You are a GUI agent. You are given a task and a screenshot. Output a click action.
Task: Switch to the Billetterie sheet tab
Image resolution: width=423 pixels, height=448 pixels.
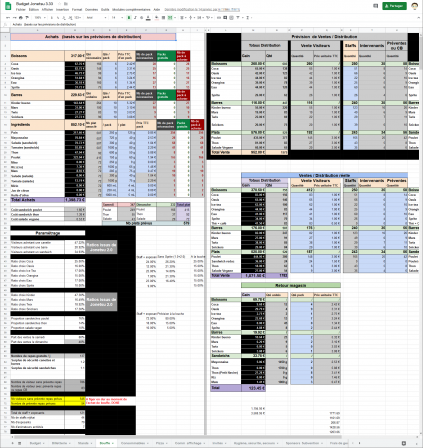59,443
